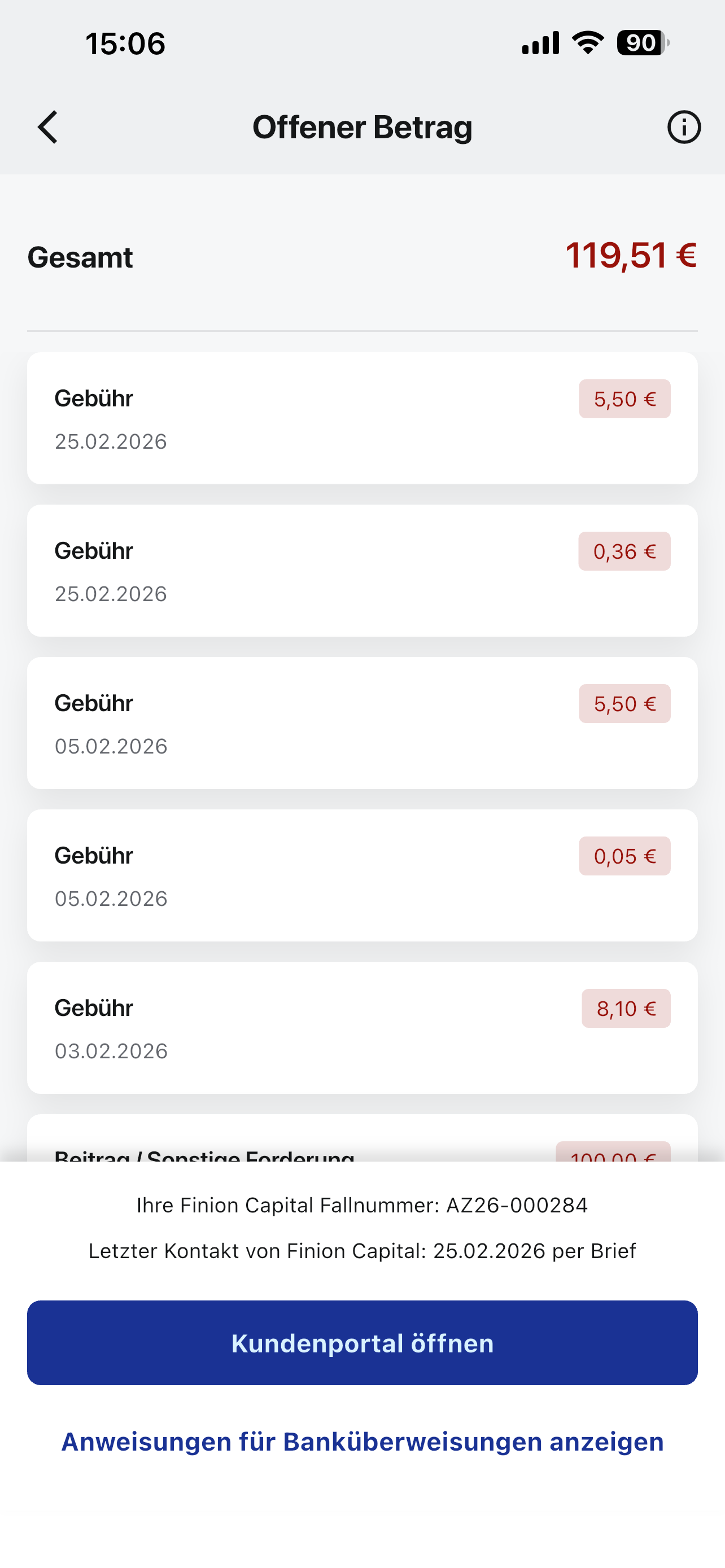The width and height of the screenshot is (725, 1568).
Task: Tap the 8,10 € amount badge
Action: click(x=626, y=1009)
